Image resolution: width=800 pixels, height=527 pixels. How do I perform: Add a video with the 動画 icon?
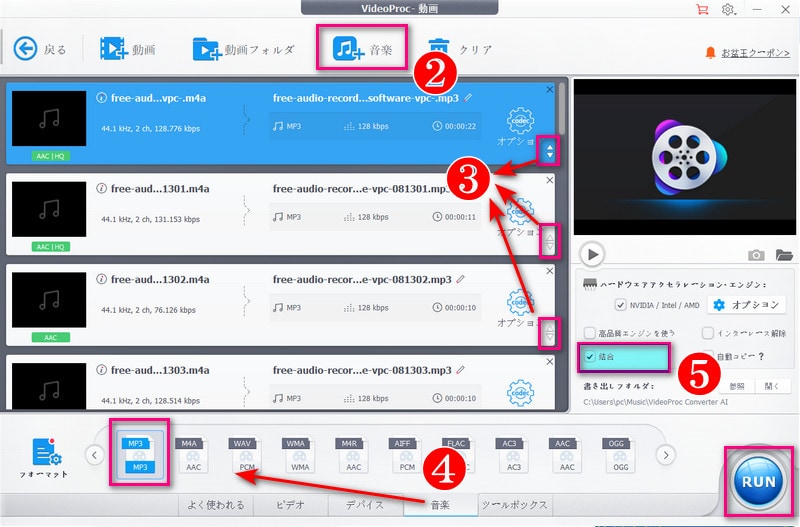point(128,49)
